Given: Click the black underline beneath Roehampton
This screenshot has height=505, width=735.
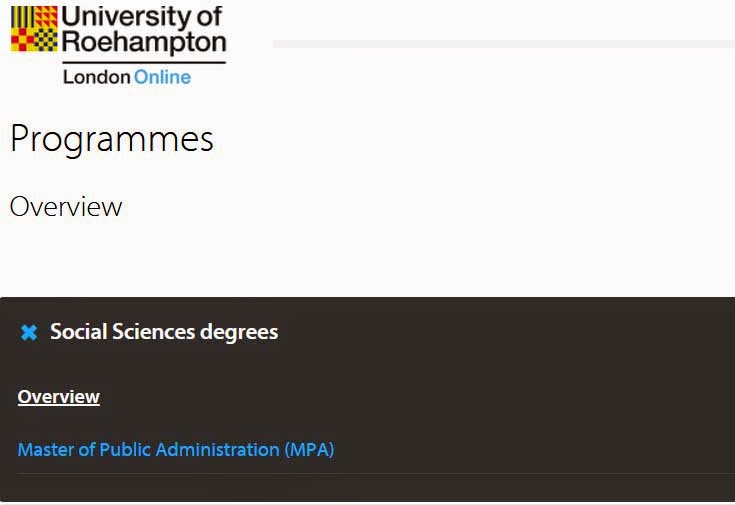Looking at the screenshot, I should pos(144,62).
